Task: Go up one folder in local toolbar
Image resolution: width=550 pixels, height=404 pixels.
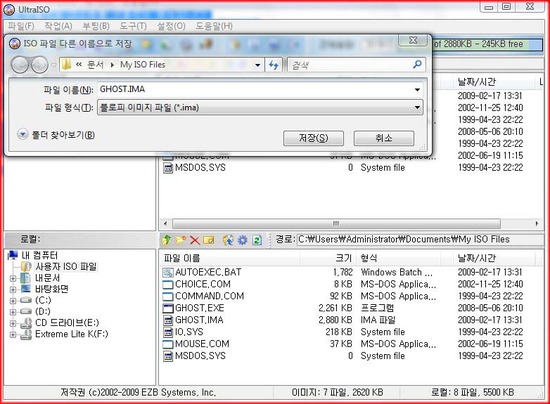Action: point(167,240)
